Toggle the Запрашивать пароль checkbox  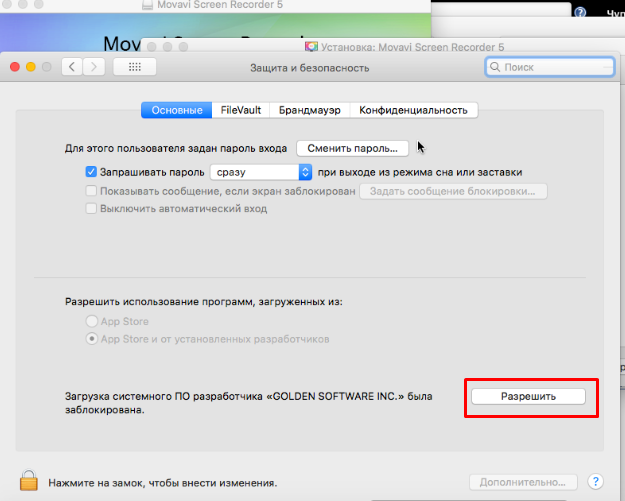(x=91, y=172)
